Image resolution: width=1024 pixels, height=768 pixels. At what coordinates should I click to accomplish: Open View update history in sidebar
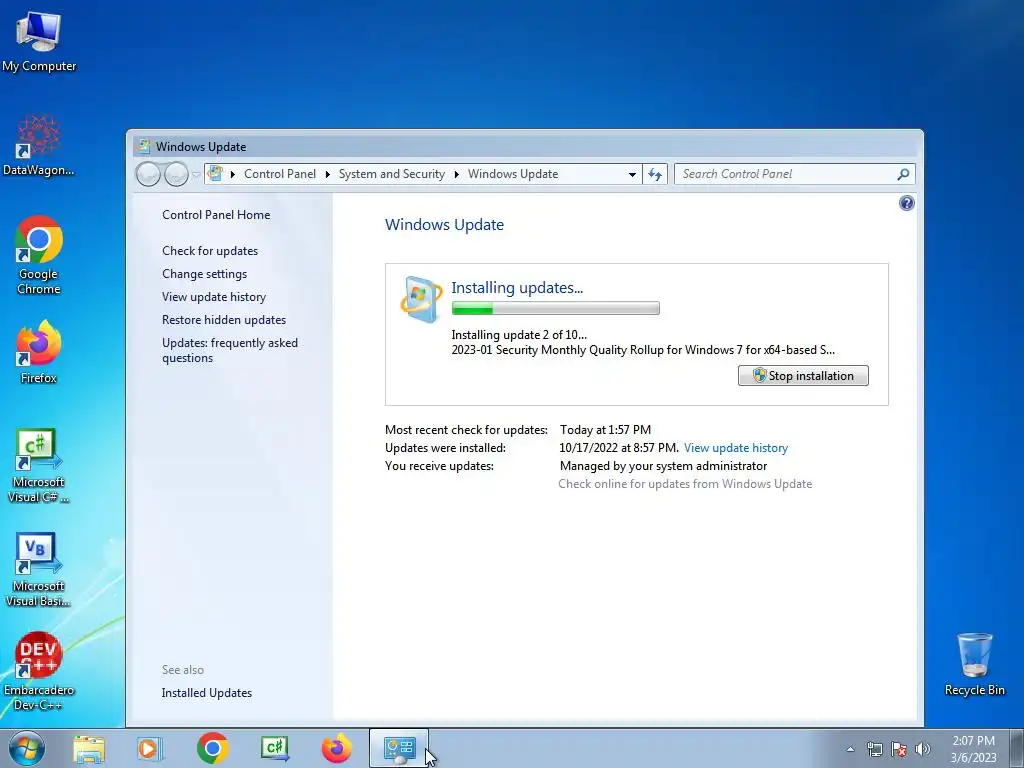[x=214, y=296]
